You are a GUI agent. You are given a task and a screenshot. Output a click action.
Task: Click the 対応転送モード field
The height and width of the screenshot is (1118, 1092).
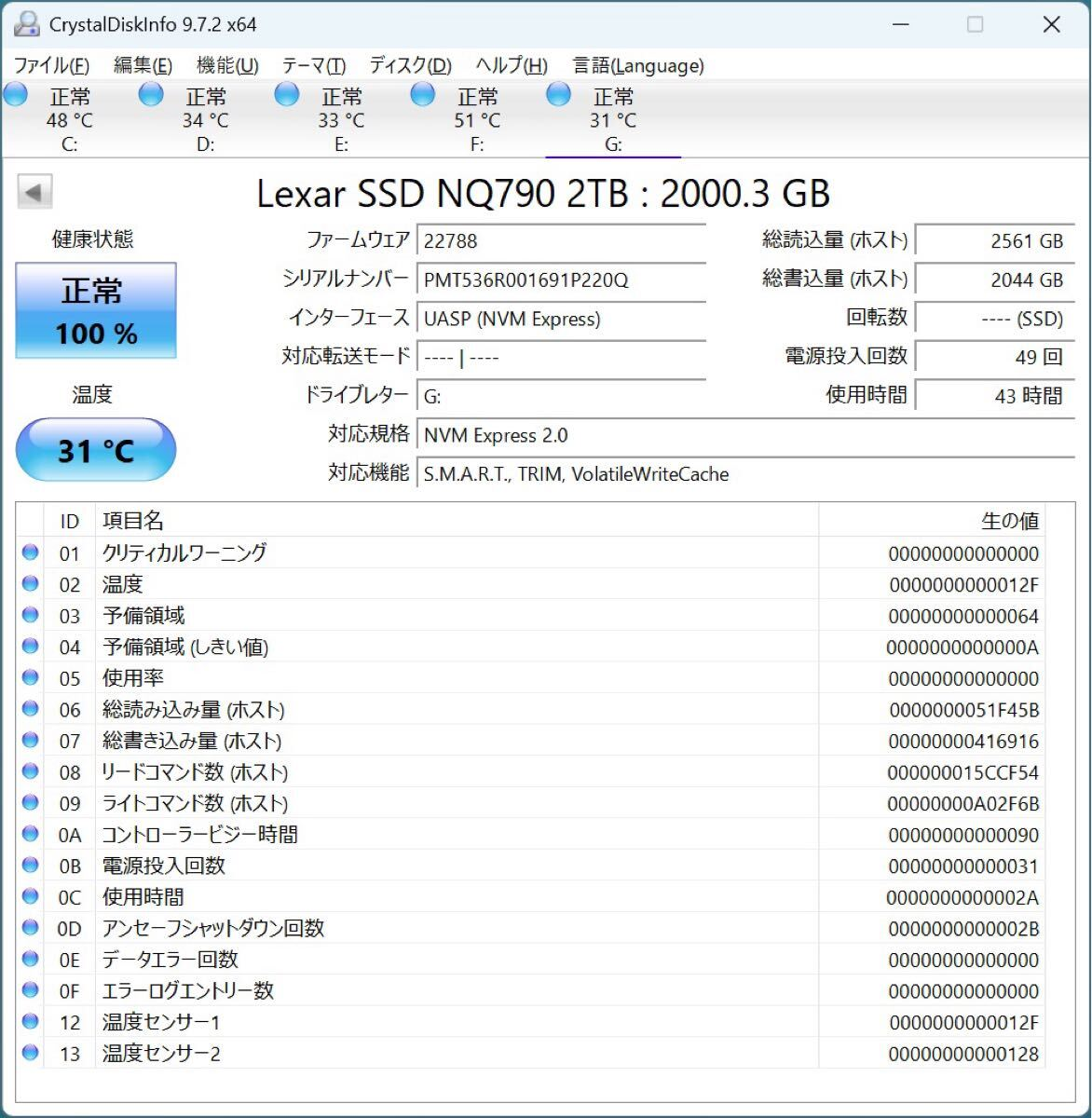(561, 358)
